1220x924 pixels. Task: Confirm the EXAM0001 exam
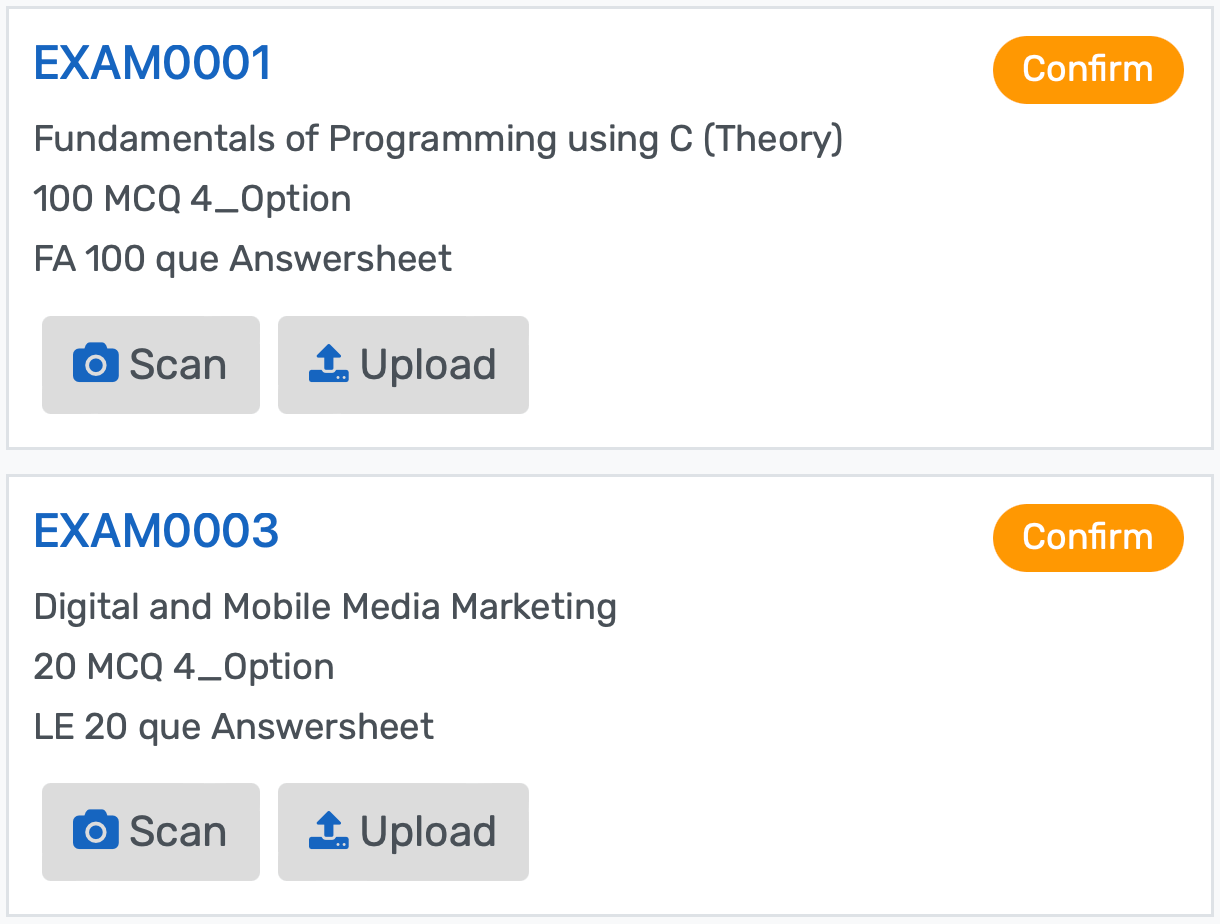[x=1088, y=69]
